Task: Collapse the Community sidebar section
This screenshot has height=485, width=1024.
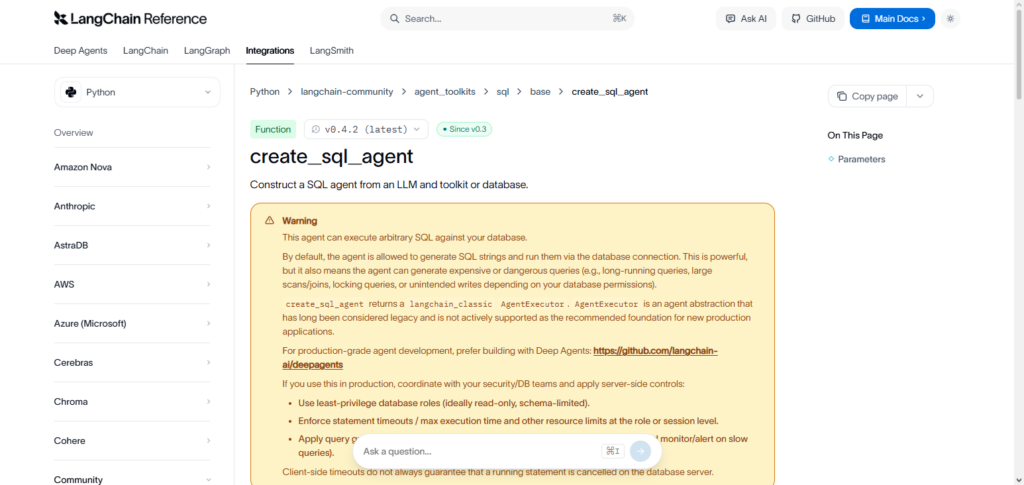Action: pos(133,479)
